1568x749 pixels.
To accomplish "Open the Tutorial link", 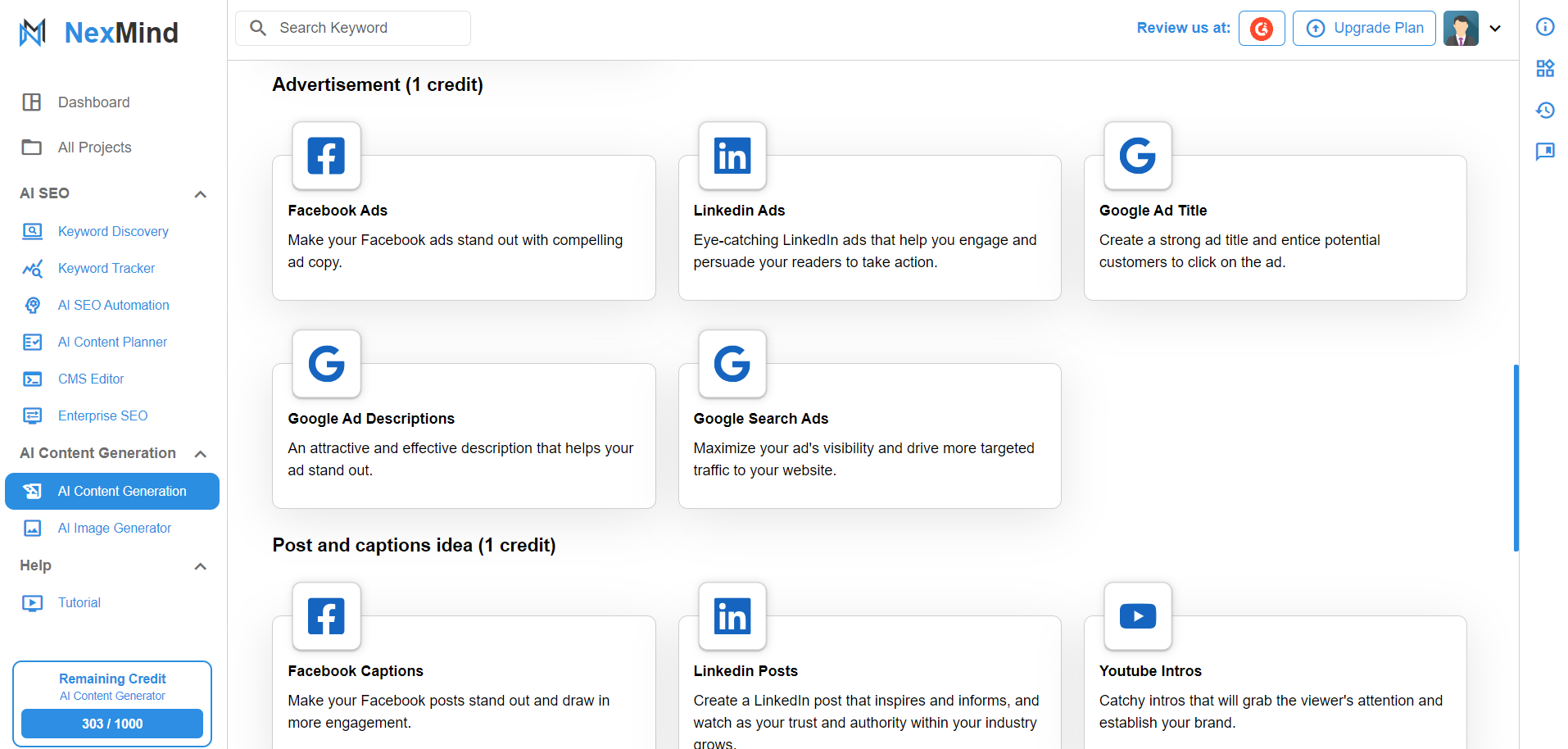I will coord(79,602).
